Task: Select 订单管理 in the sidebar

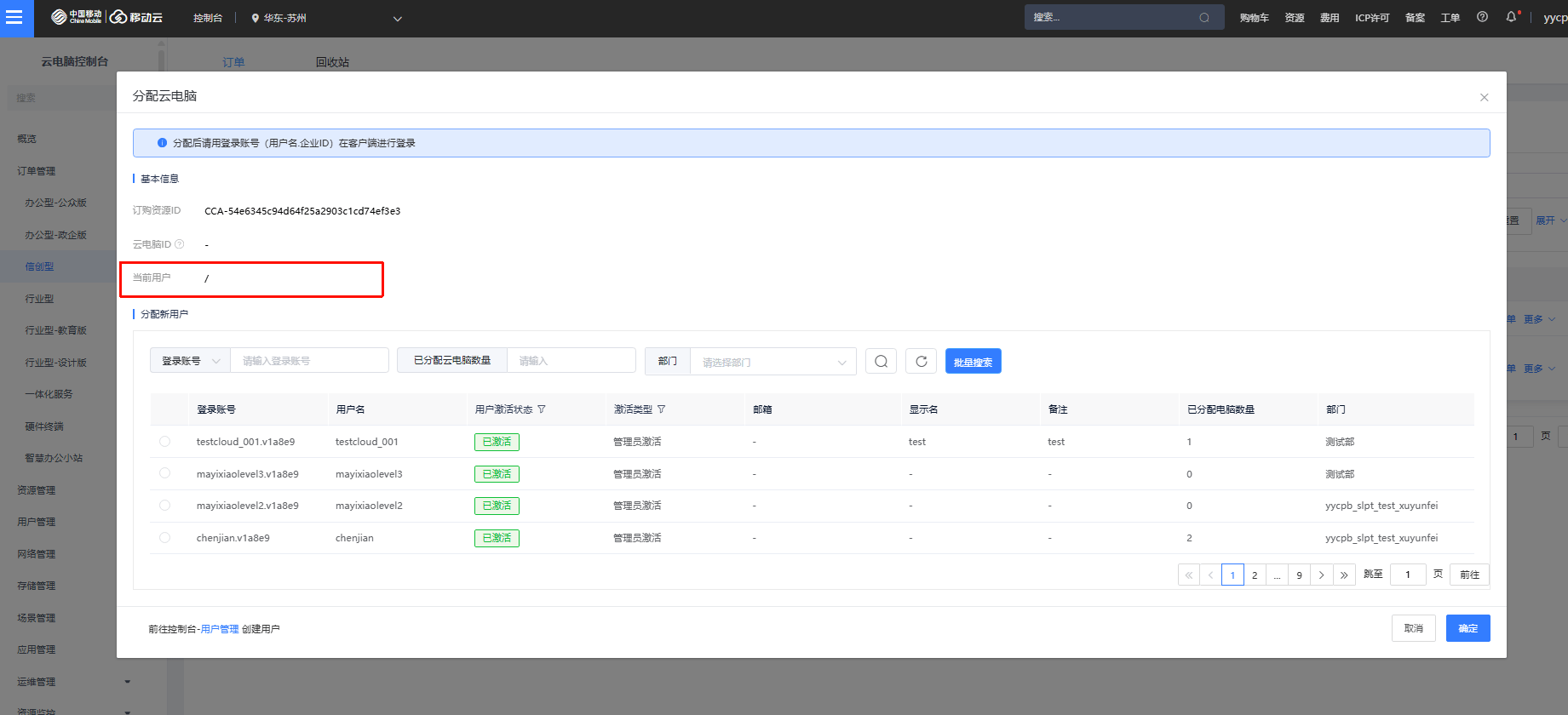Action: pyautogui.click(x=37, y=171)
